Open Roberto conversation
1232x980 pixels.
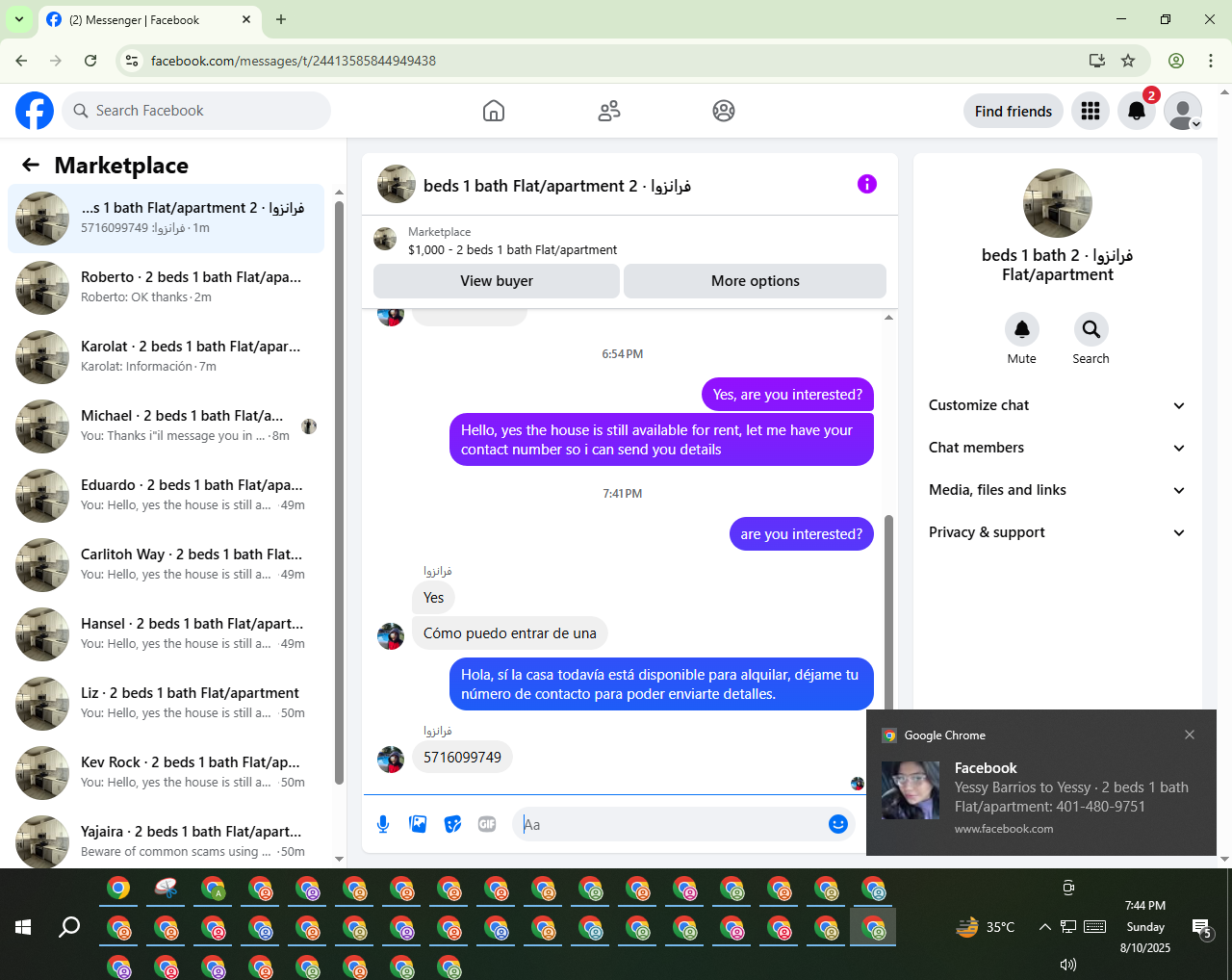click(166, 288)
